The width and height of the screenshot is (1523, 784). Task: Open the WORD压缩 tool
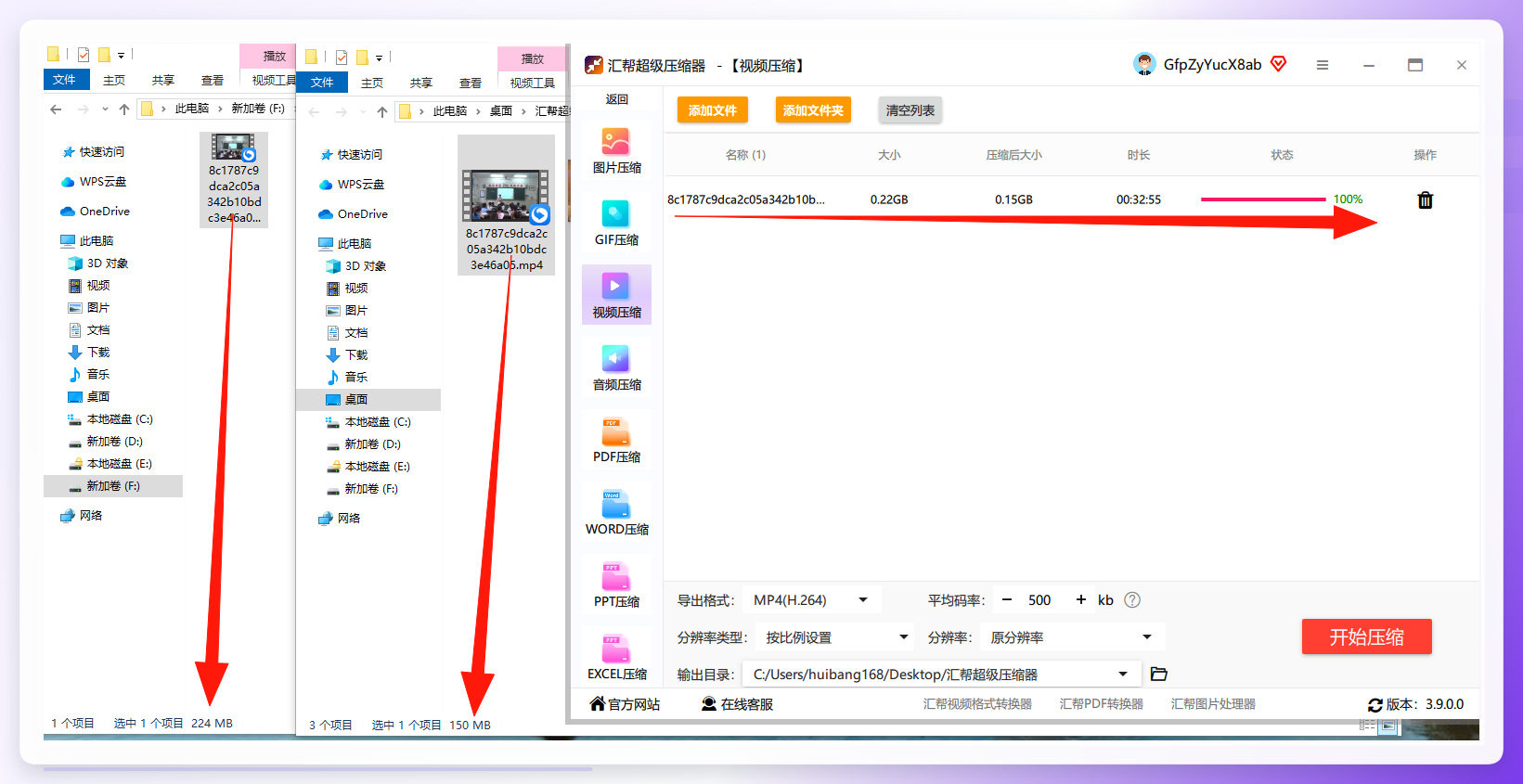(616, 513)
